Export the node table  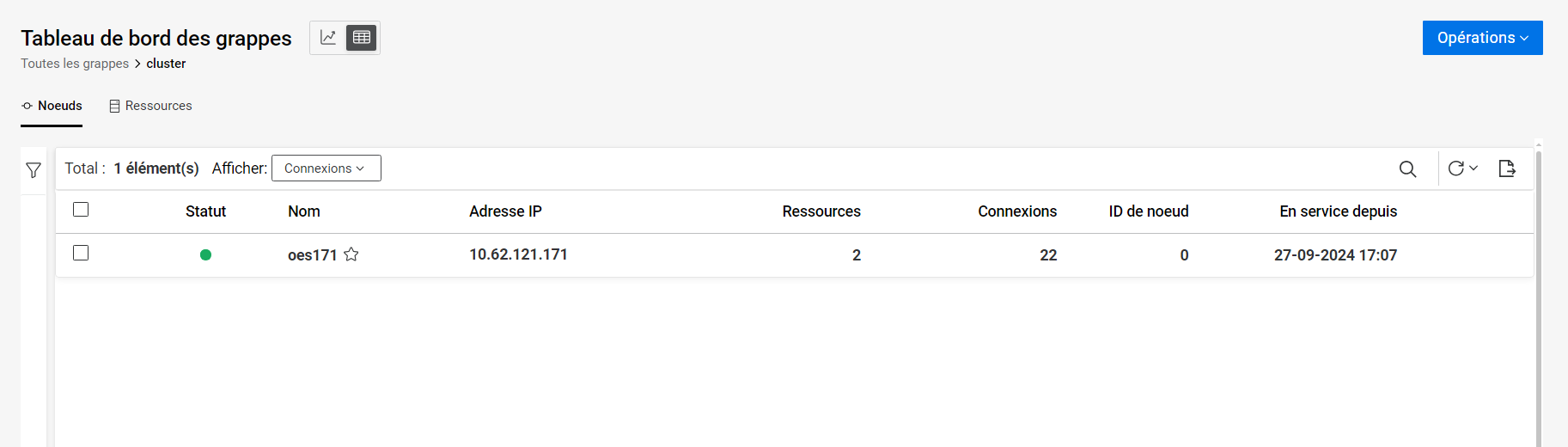[1507, 168]
